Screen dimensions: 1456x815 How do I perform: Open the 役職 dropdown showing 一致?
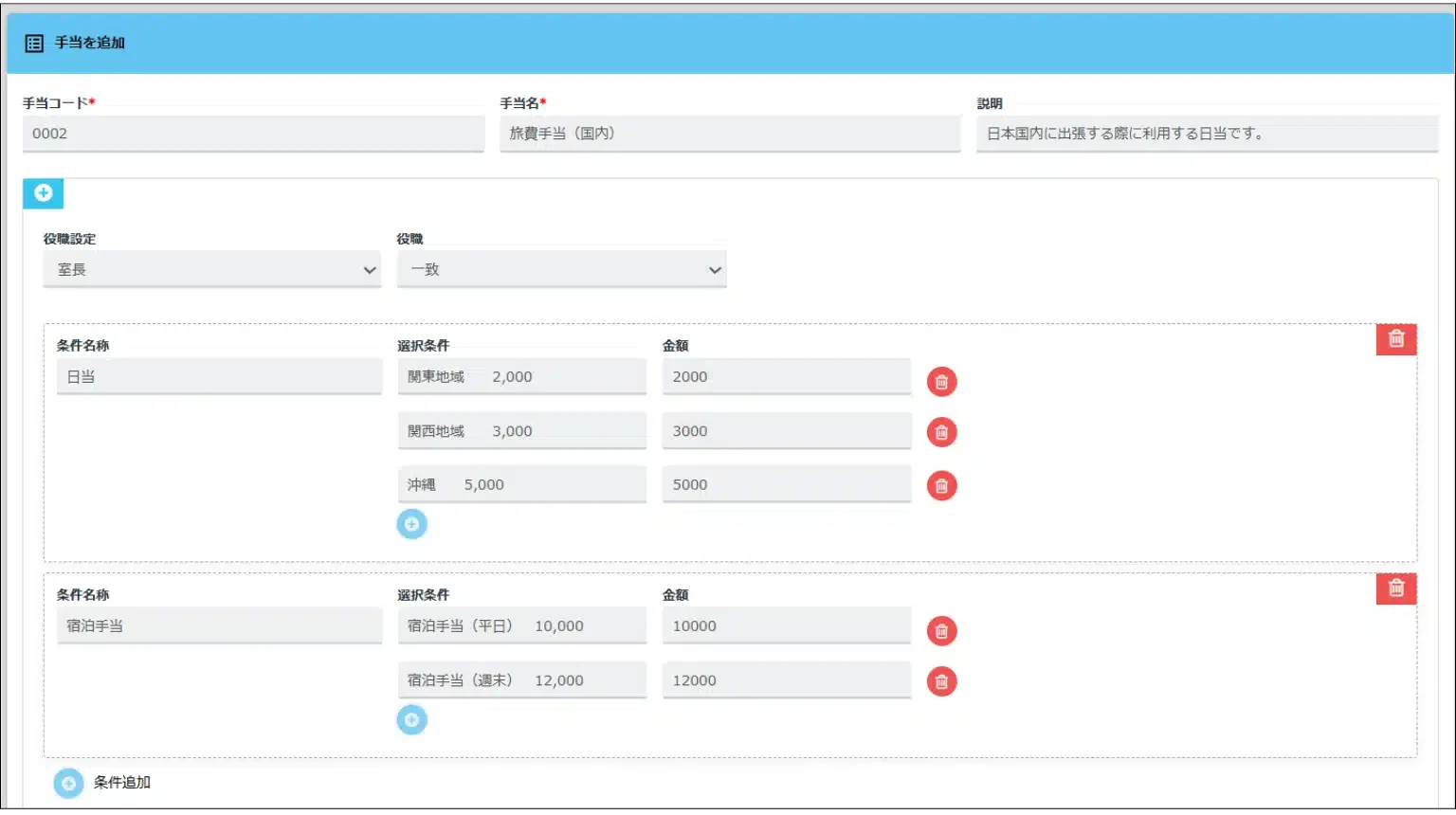point(561,270)
